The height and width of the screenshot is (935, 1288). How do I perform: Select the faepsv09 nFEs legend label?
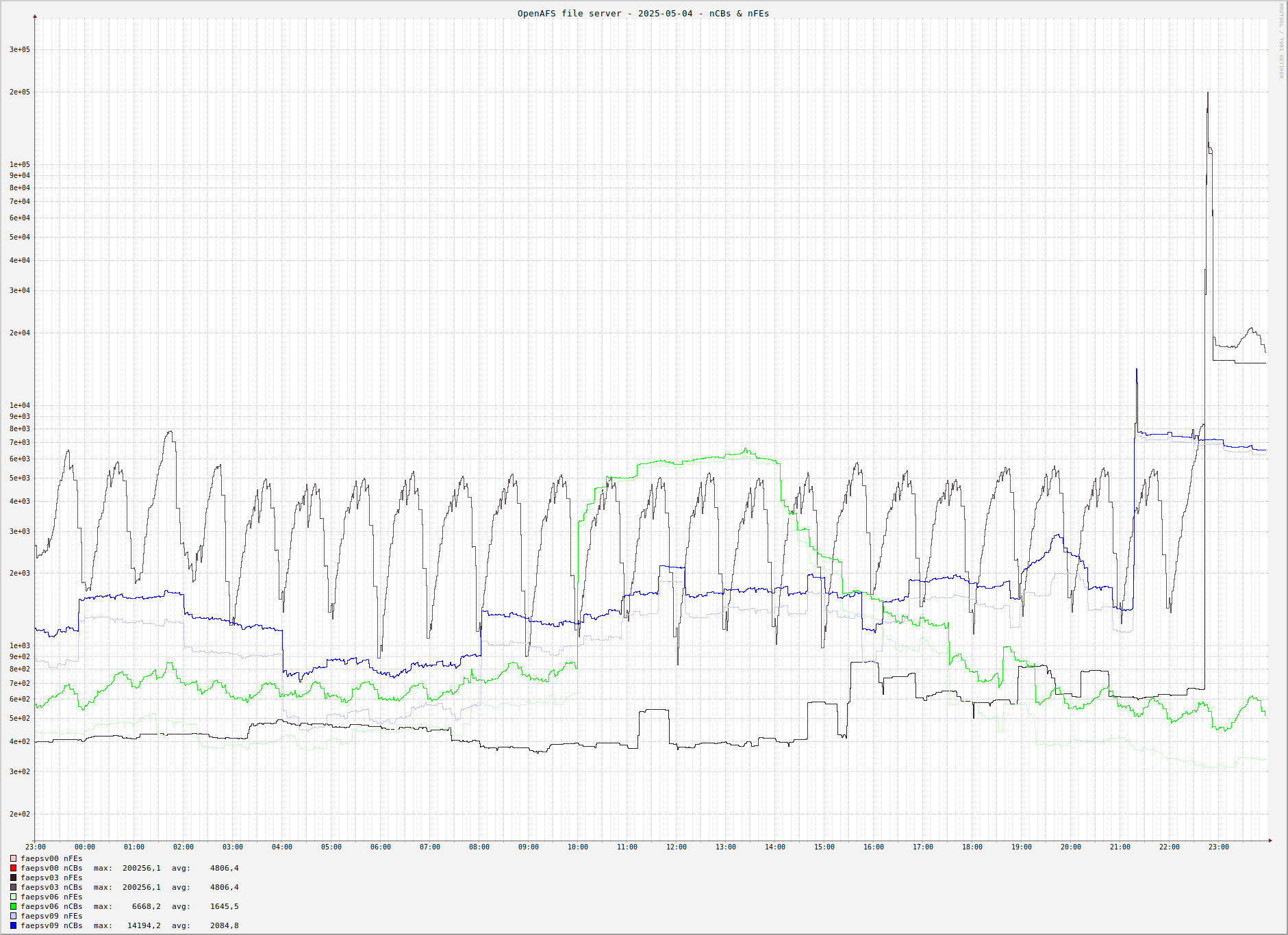coord(51,916)
